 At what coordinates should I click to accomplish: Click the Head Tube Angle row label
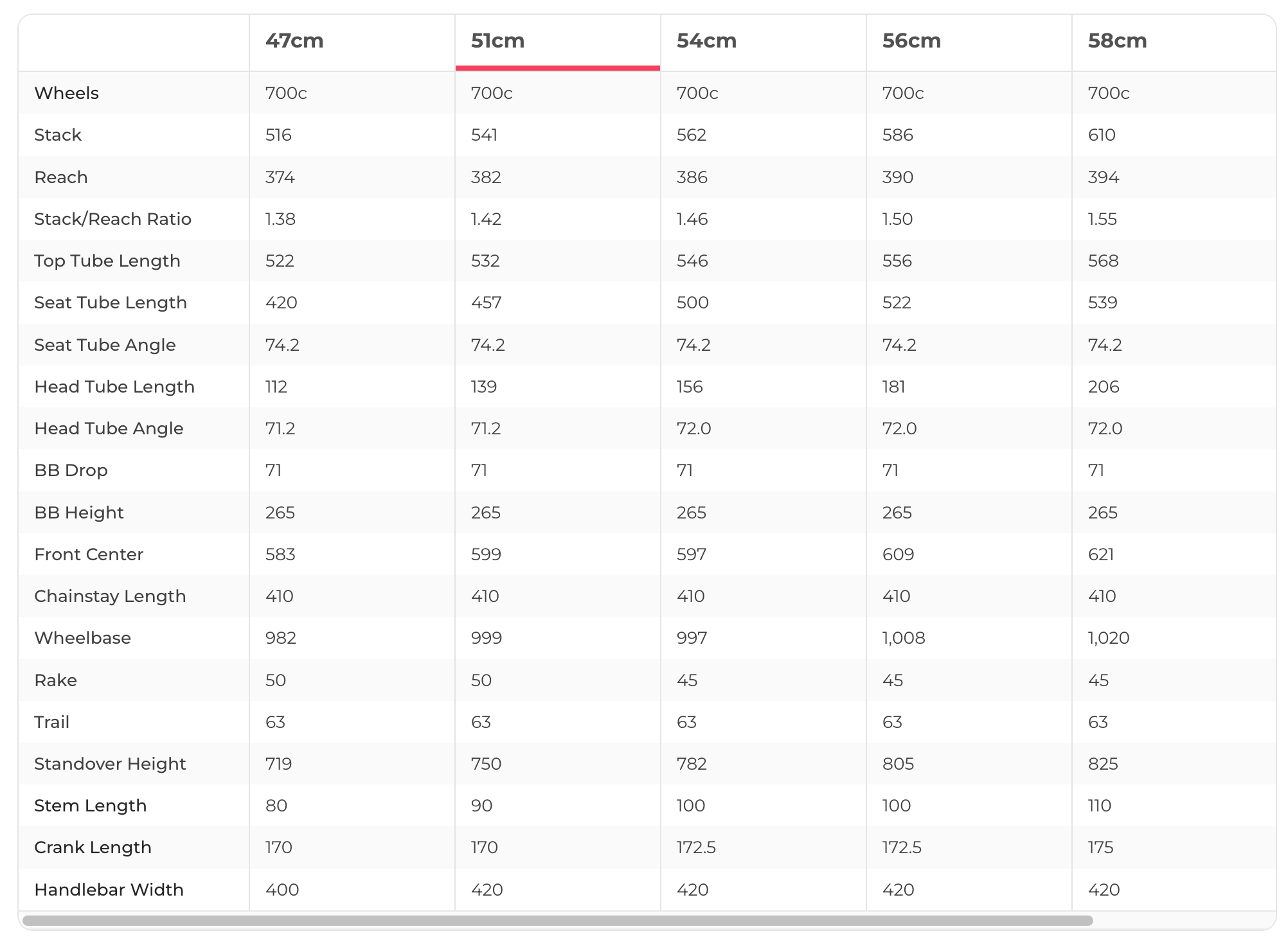pyautogui.click(x=109, y=429)
